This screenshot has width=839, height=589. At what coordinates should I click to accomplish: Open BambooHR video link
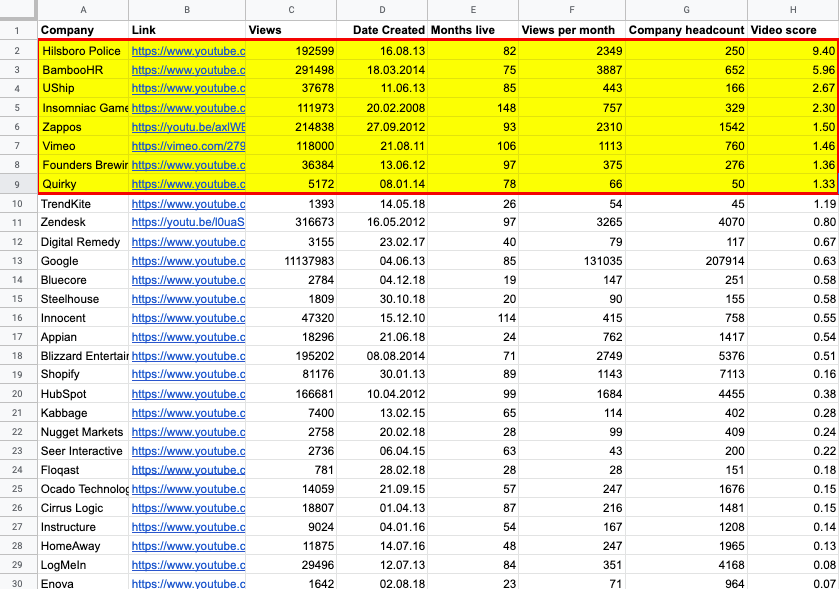coord(188,70)
